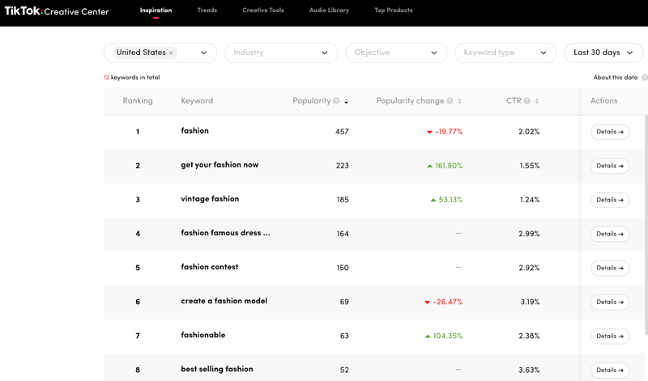The width and height of the screenshot is (648, 381).
Task: Select the keyword 'create a fashion model'
Action: [224, 301]
